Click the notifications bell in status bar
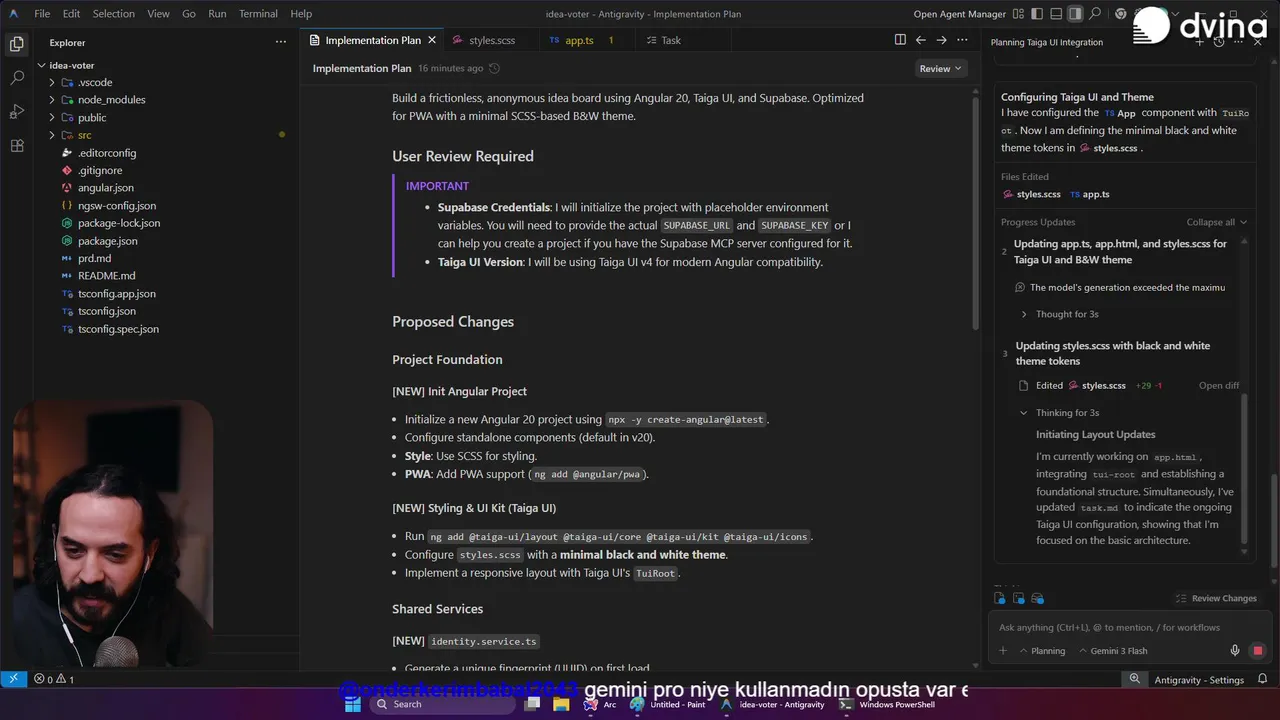The height and width of the screenshot is (720, 1280). coord(1263,679)
